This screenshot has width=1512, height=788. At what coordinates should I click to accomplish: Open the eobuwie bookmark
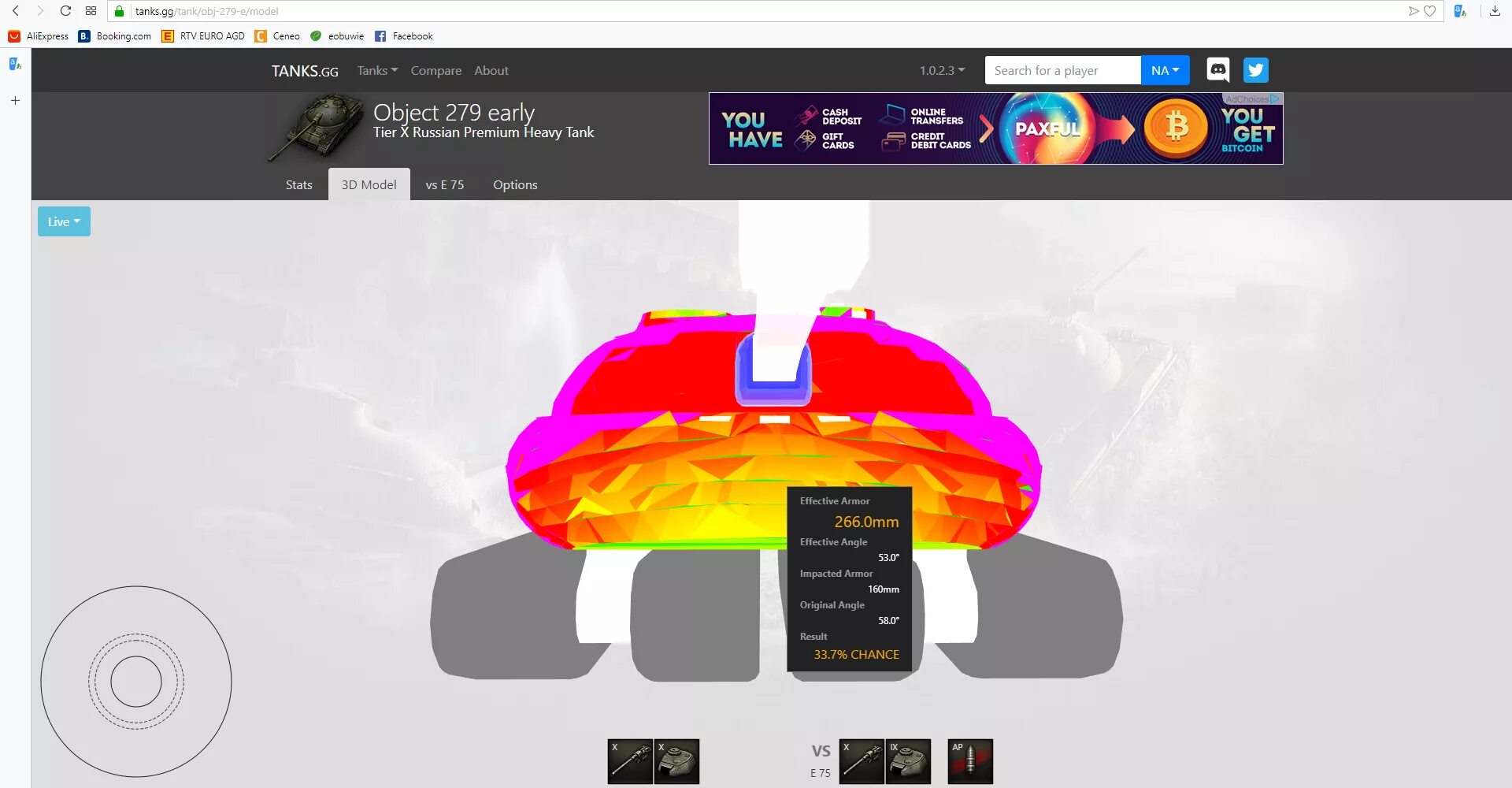pos(337,36)
